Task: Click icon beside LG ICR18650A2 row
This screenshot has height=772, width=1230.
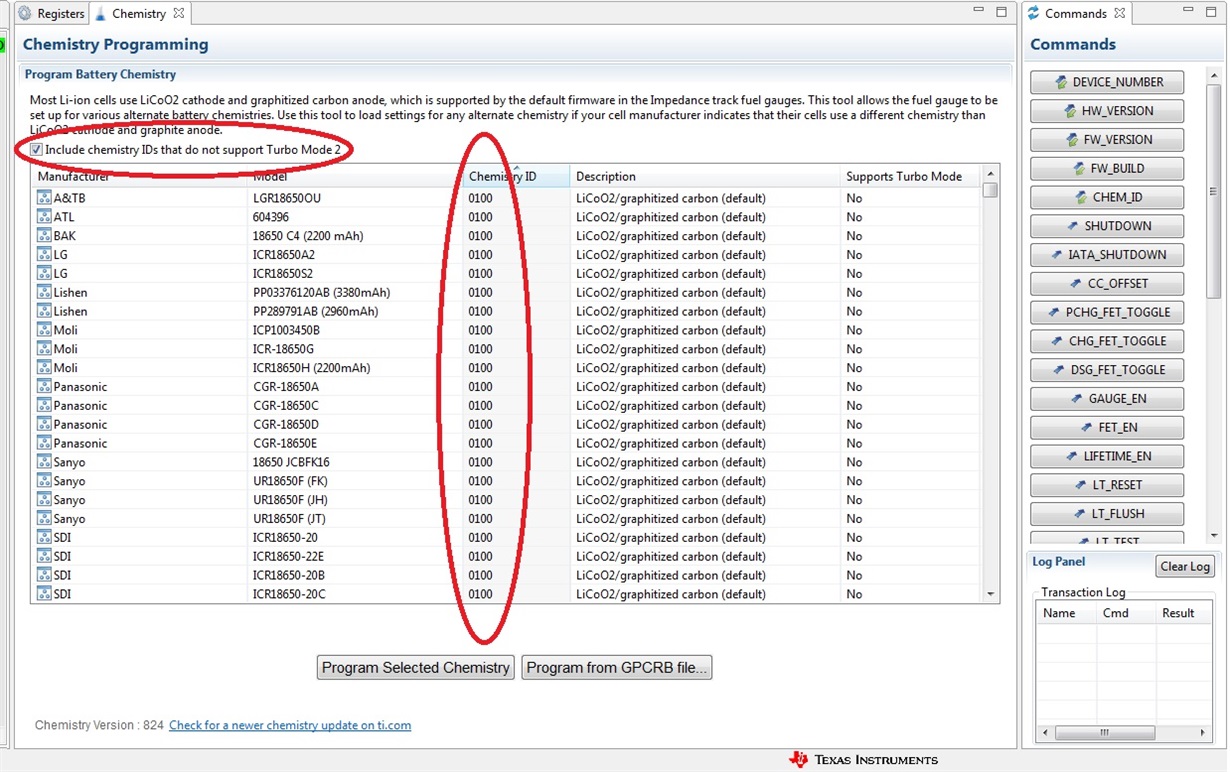Action: [x=44, y=255]
